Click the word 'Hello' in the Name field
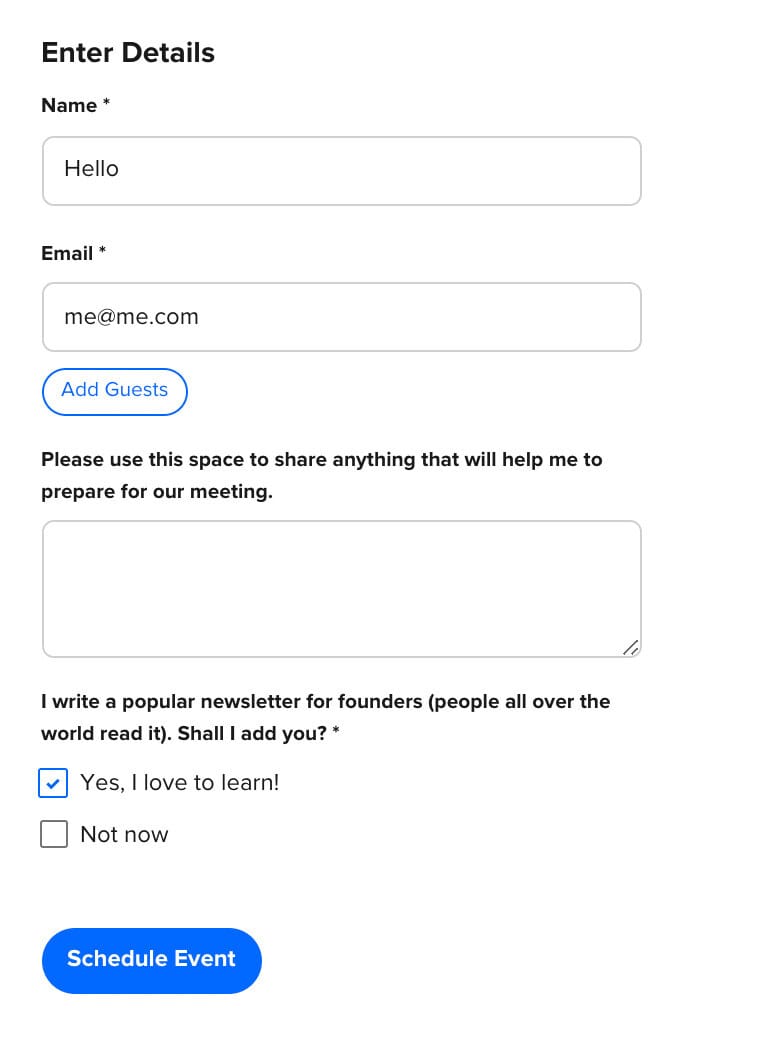The height and width of the screenshot is (1044, 776). click(x=91, y=169)
